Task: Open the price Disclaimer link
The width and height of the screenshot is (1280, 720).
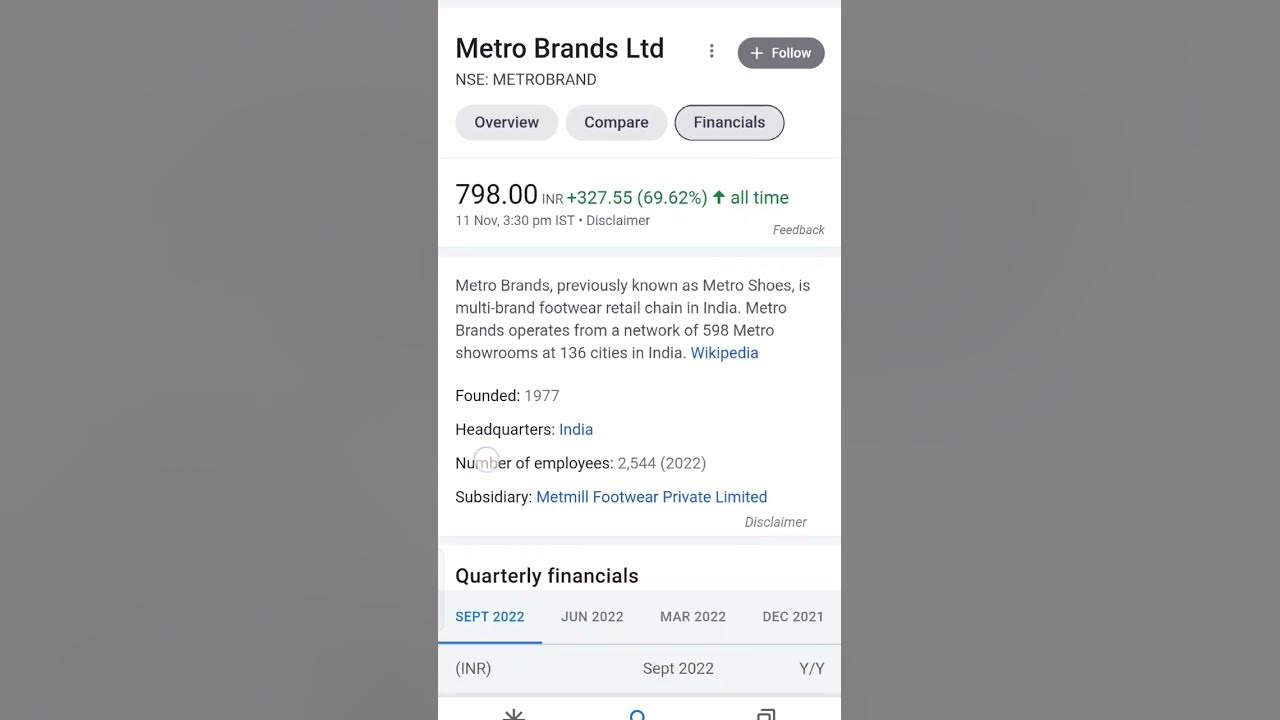Action: pos(618,220)
